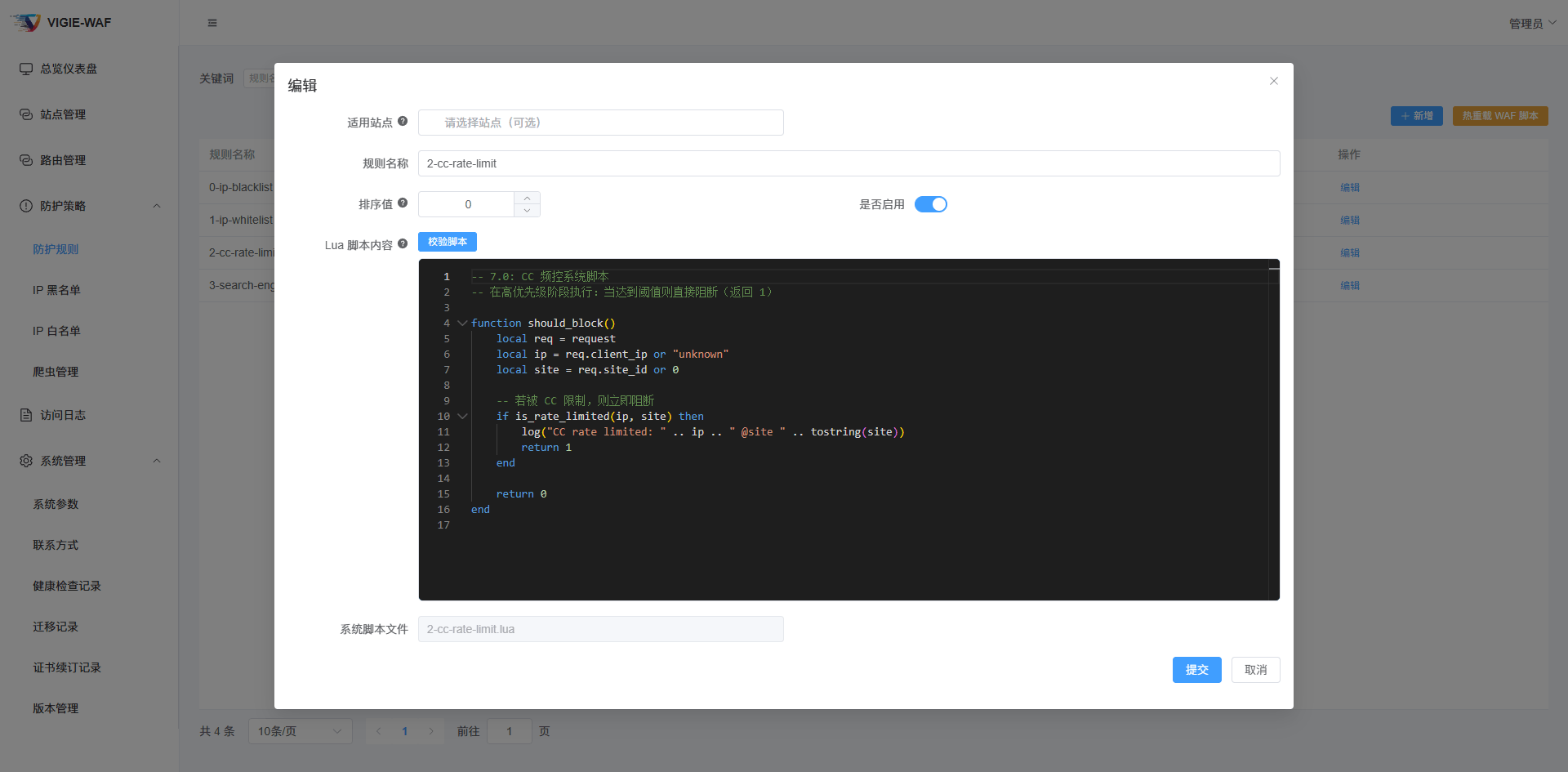The width and height of the screenshot is (1568, 772).
Task: Click the dashboard monitor icon beside 总览仪表盘
Action: pos(26,69)
